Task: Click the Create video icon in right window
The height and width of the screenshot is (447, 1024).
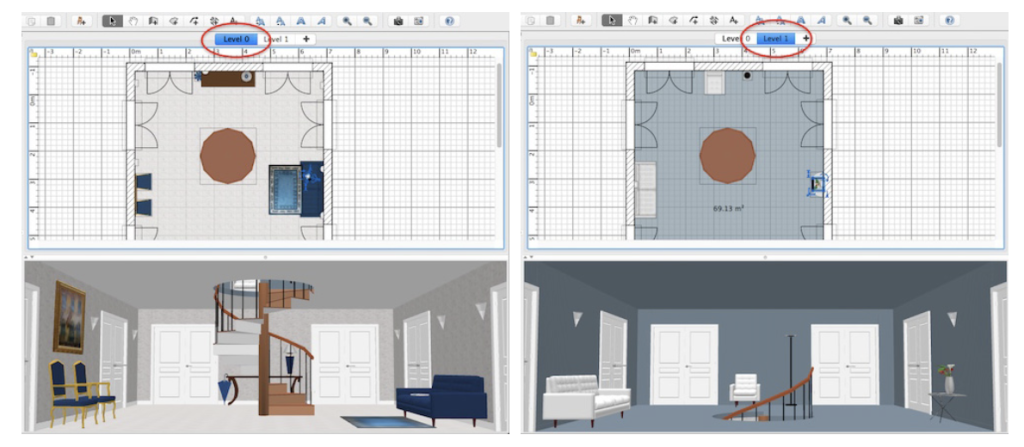Action: [917, 20]
